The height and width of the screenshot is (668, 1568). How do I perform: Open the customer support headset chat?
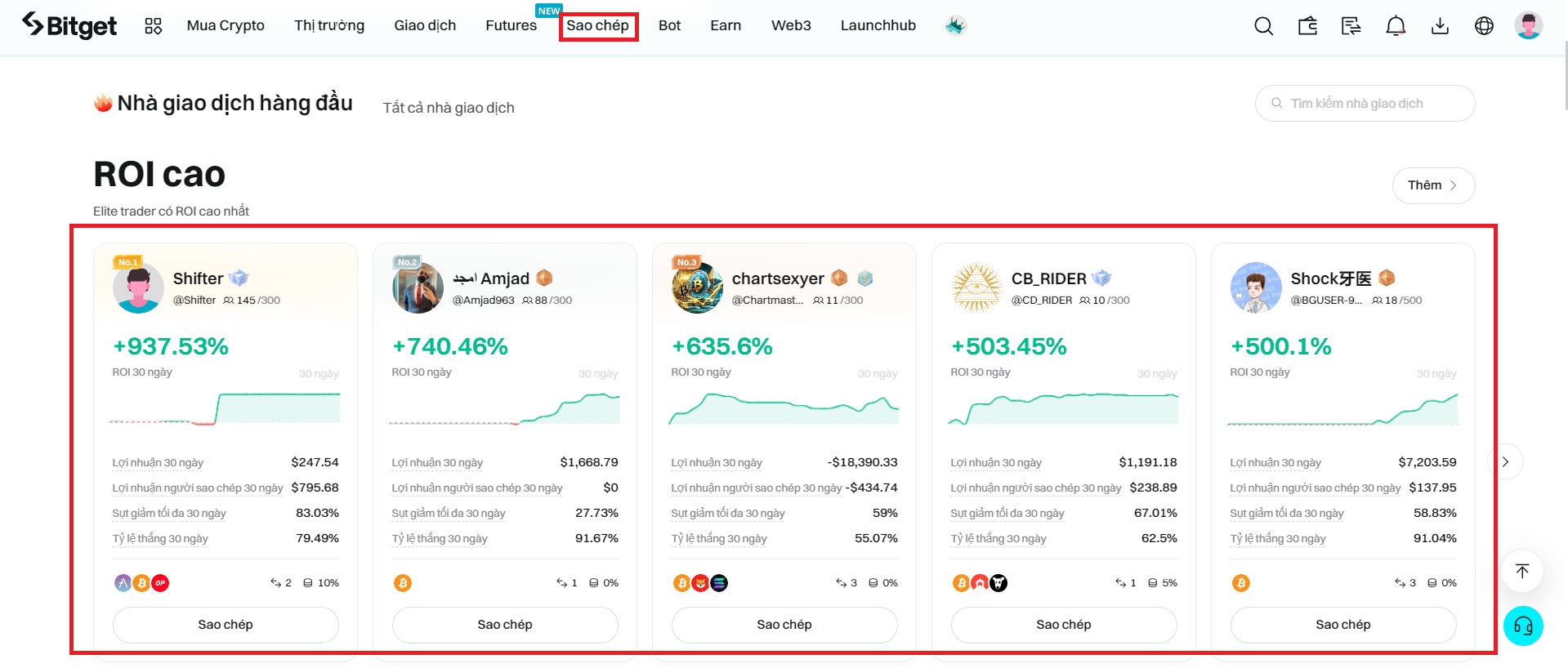point(1523,626)
